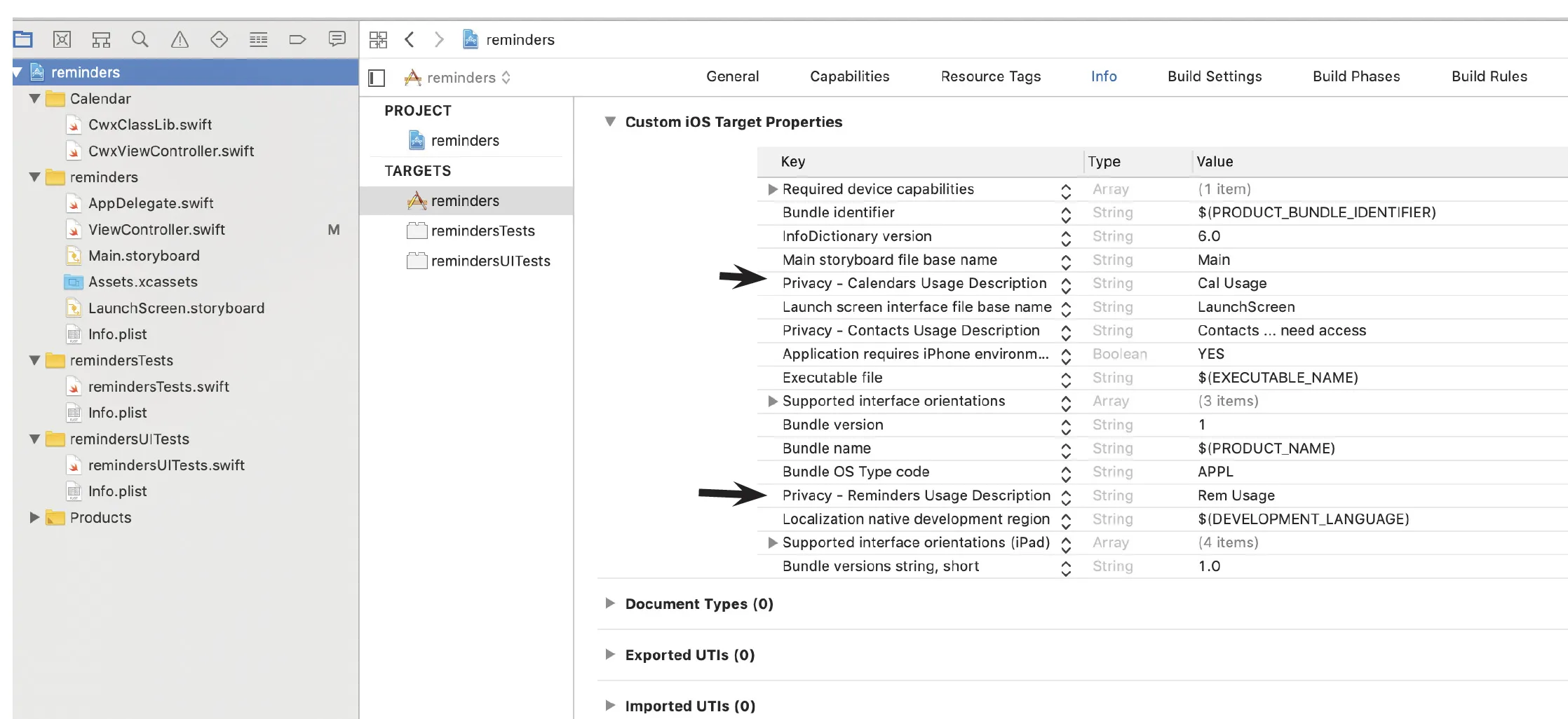The width and height of the screenshot is (1568, 719).
Task: Open the Source Control navigator
Action: (62, 39)
